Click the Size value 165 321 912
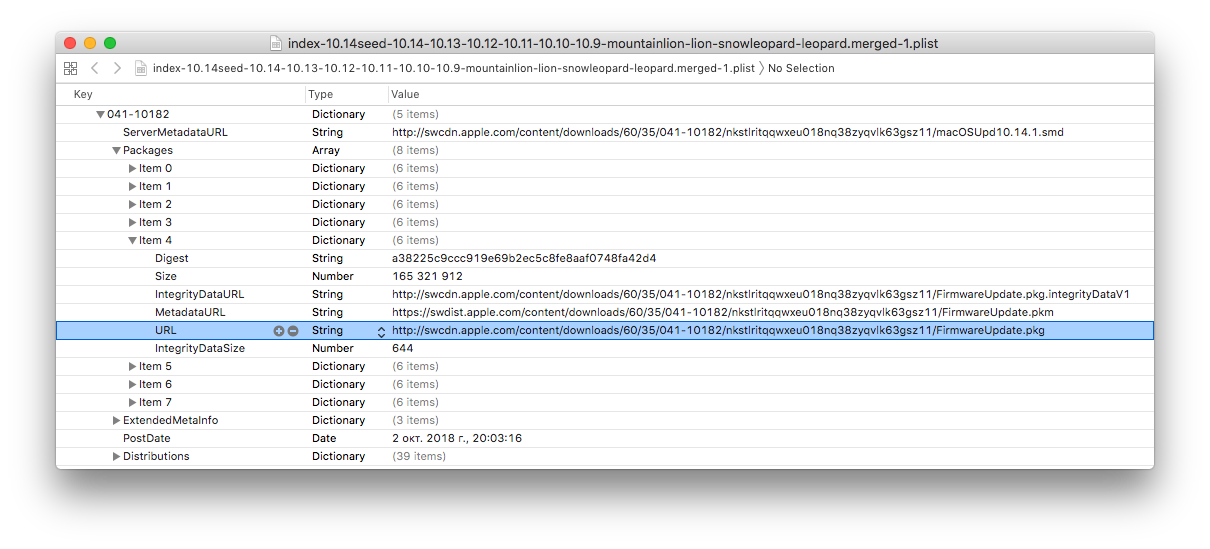1210x549 pixels. pos(427,276)
